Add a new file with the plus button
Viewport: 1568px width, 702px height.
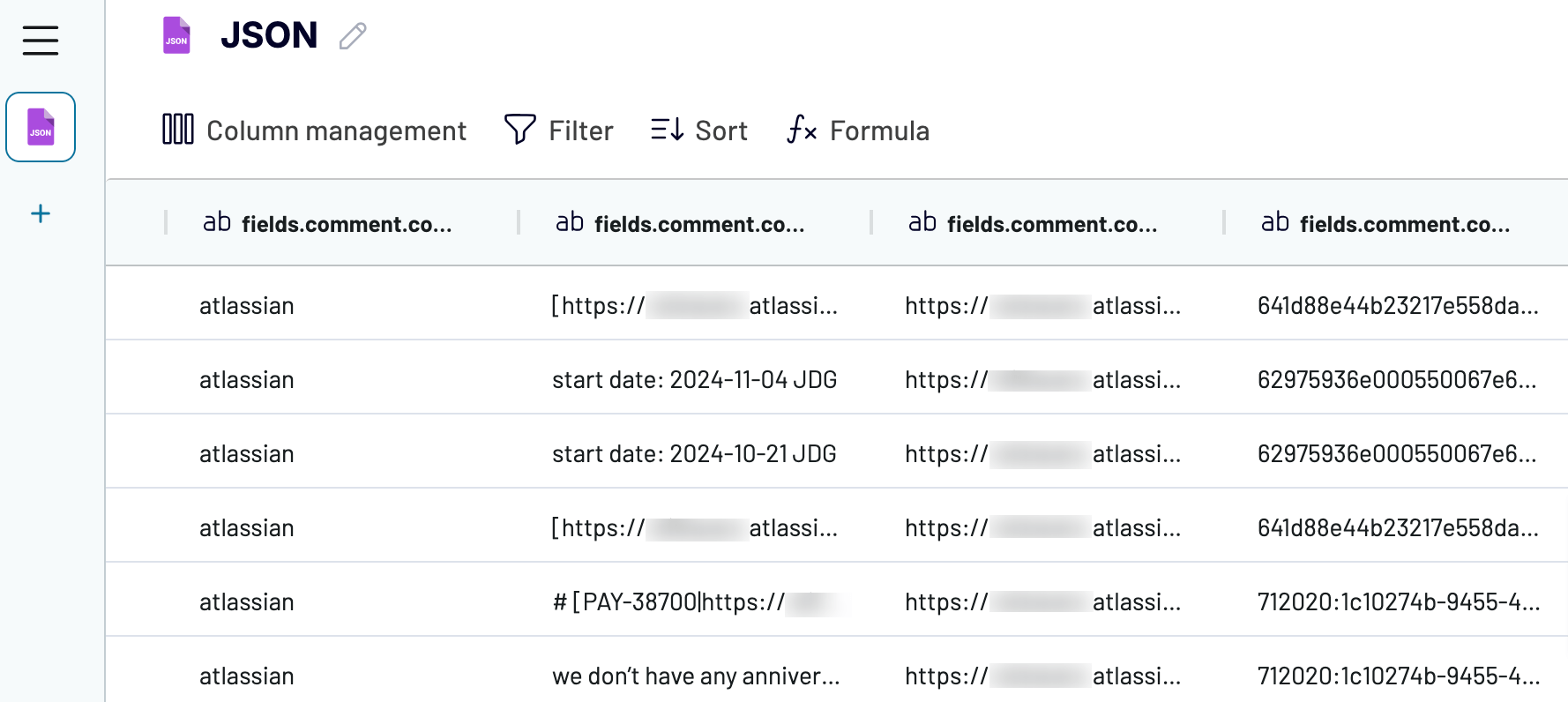click(x=40, y=213)
